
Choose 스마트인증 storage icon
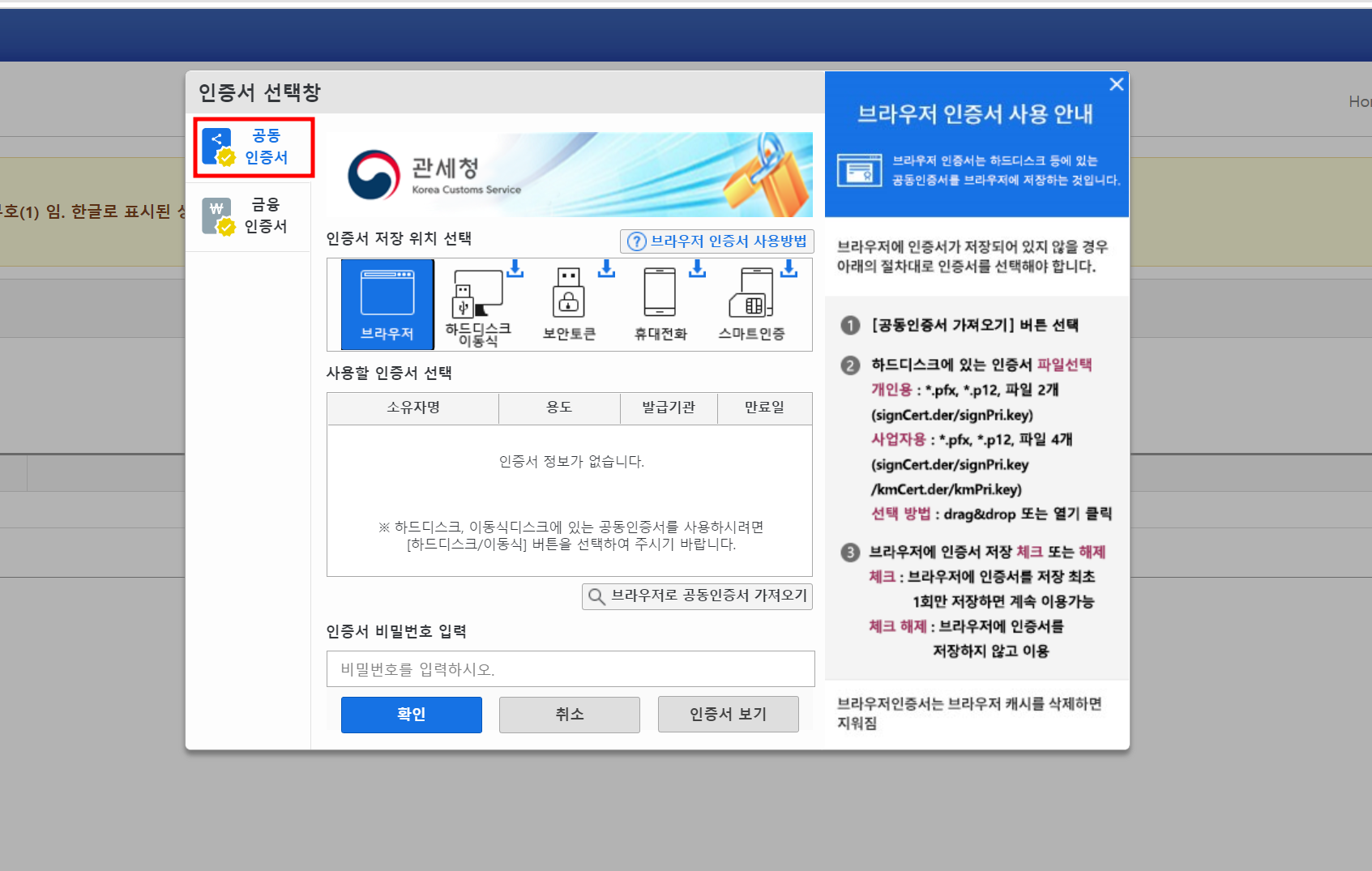(753, 305)
